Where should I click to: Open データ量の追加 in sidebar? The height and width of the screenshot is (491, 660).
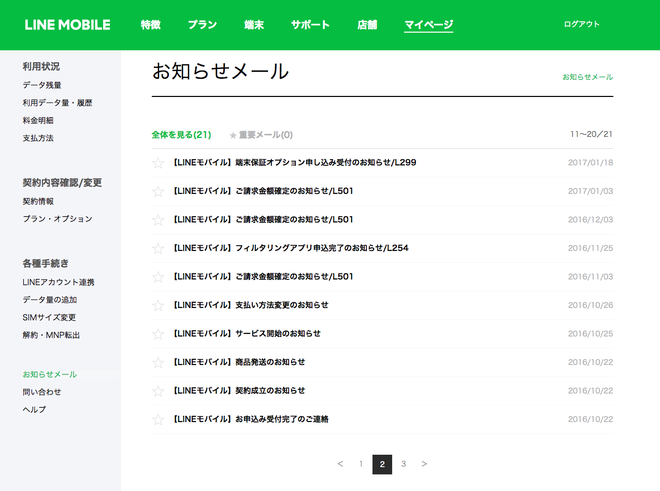pyautogui.click(x=50, y=300)
